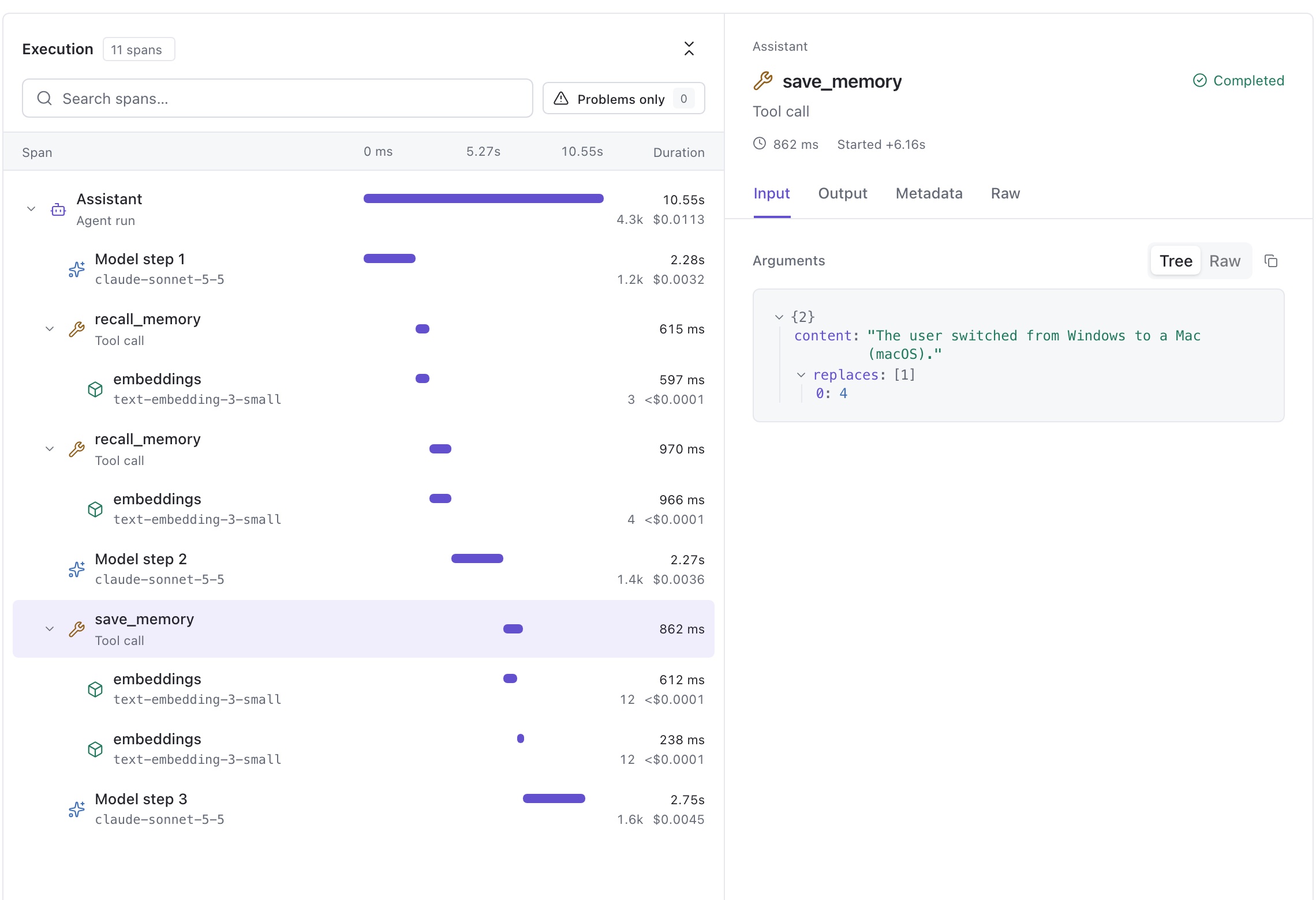Click the clock icon beside 862 ms
This screenshot has width=1316, height=900.
click(x=760, y=144)
